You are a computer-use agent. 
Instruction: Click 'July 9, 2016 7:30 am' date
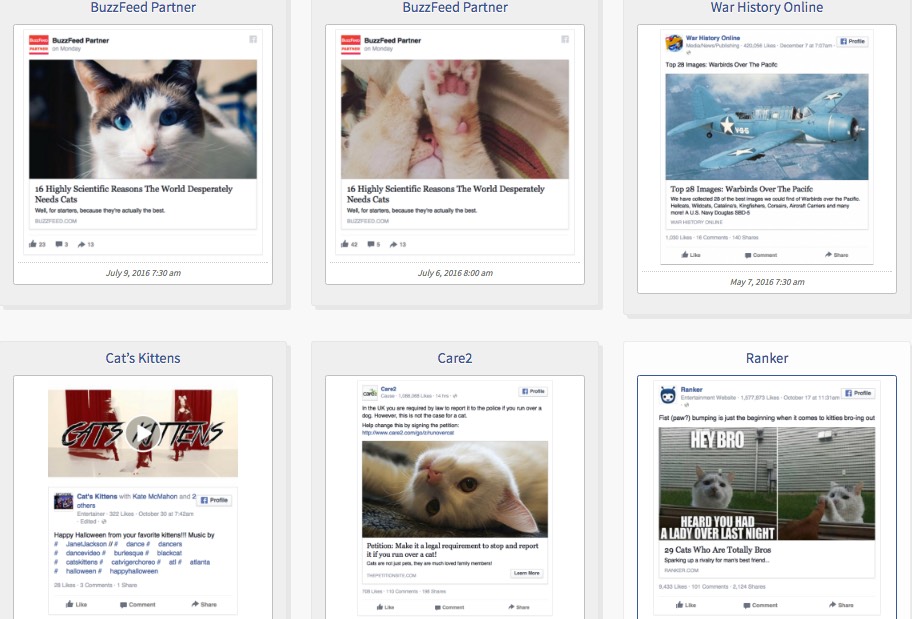(x=143, y=273)
